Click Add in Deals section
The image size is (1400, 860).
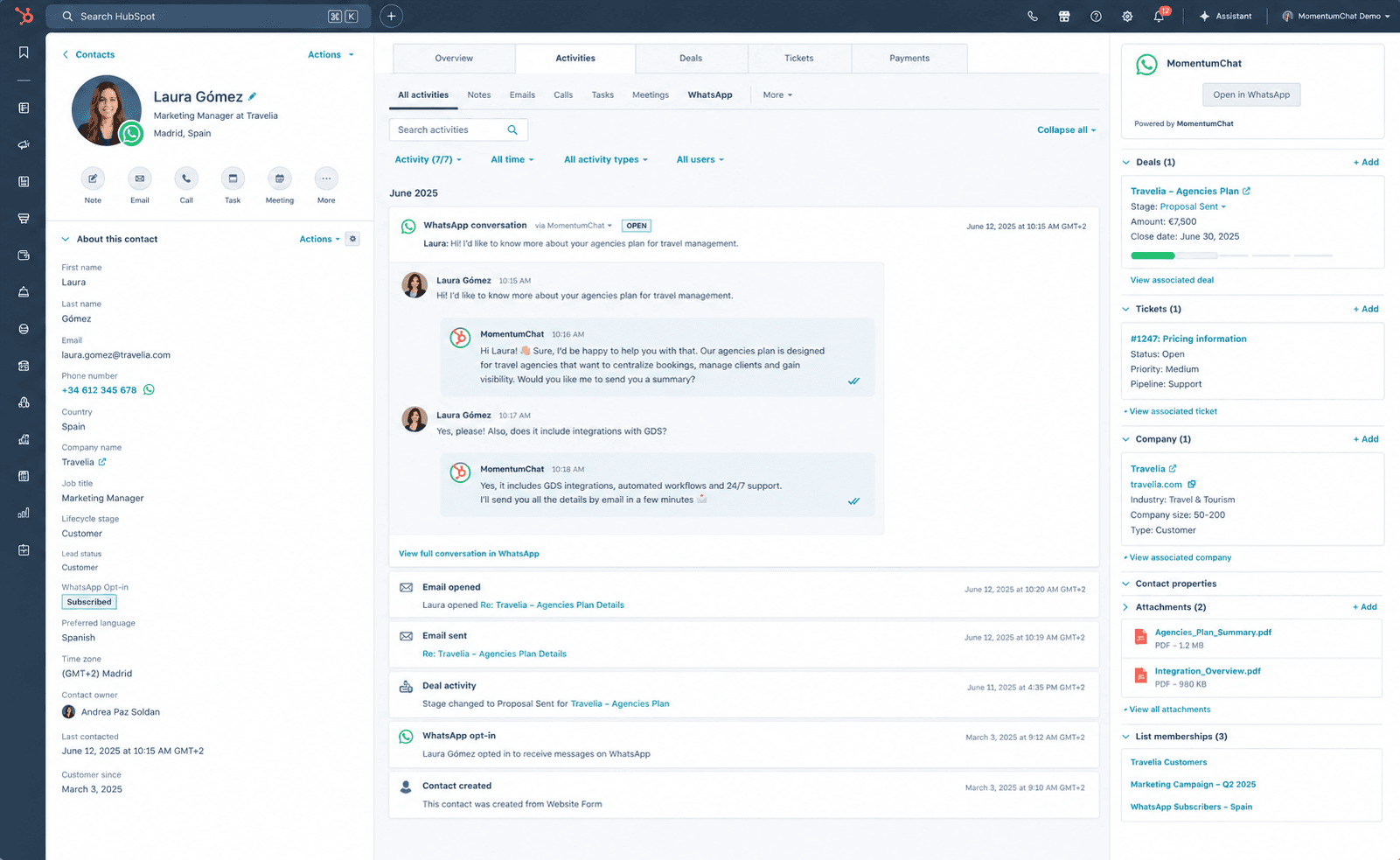click(x=1366, y=162)
